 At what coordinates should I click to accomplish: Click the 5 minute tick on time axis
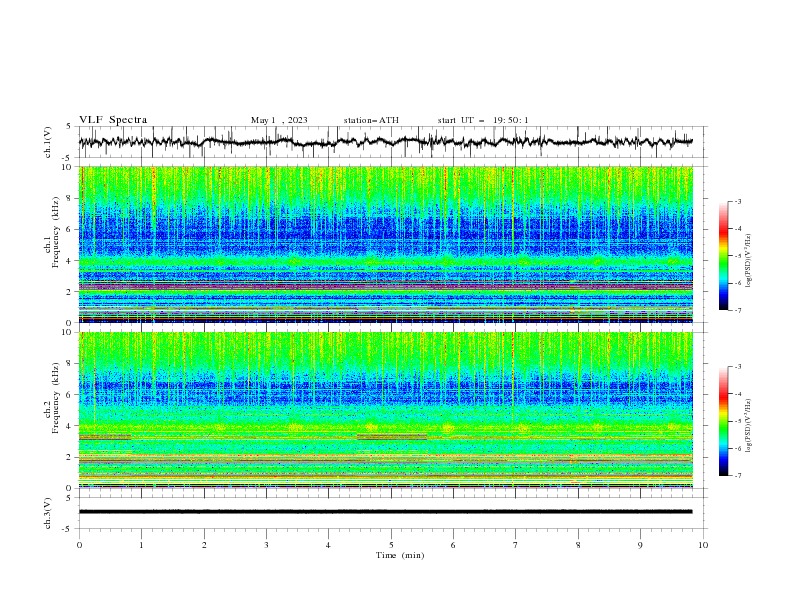coord(391,545)
